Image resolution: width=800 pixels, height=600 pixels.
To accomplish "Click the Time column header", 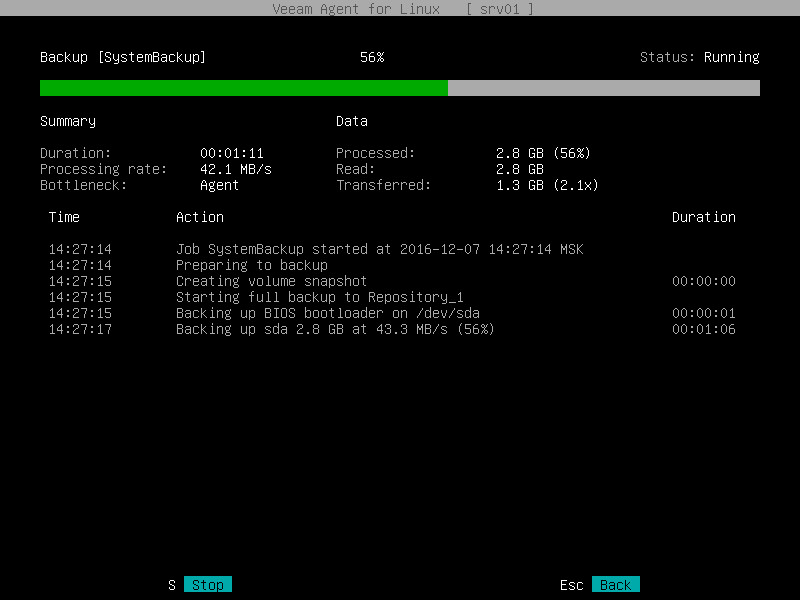I will click(x=64, y=217).
